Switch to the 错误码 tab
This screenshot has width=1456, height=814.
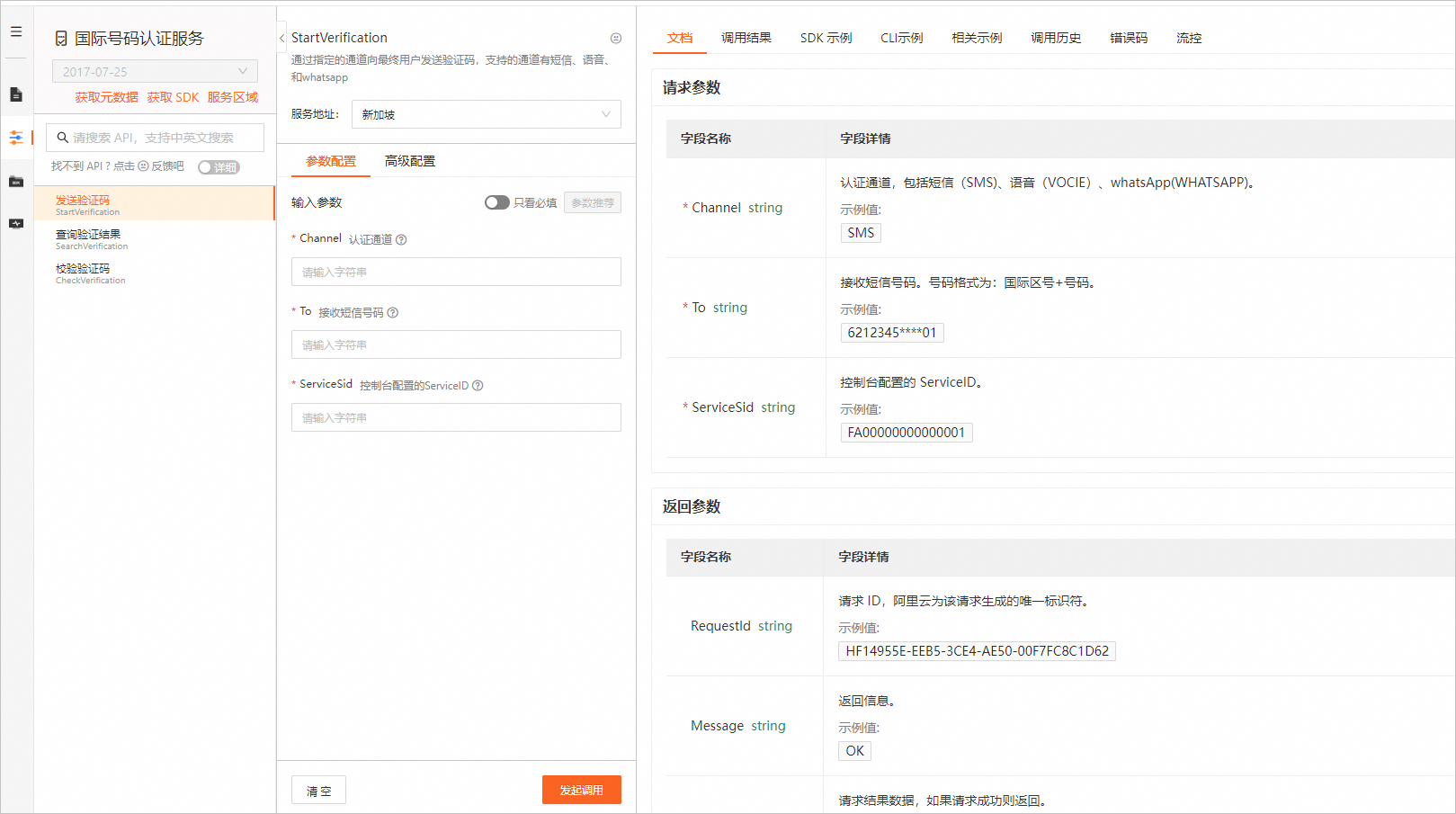1129,38
